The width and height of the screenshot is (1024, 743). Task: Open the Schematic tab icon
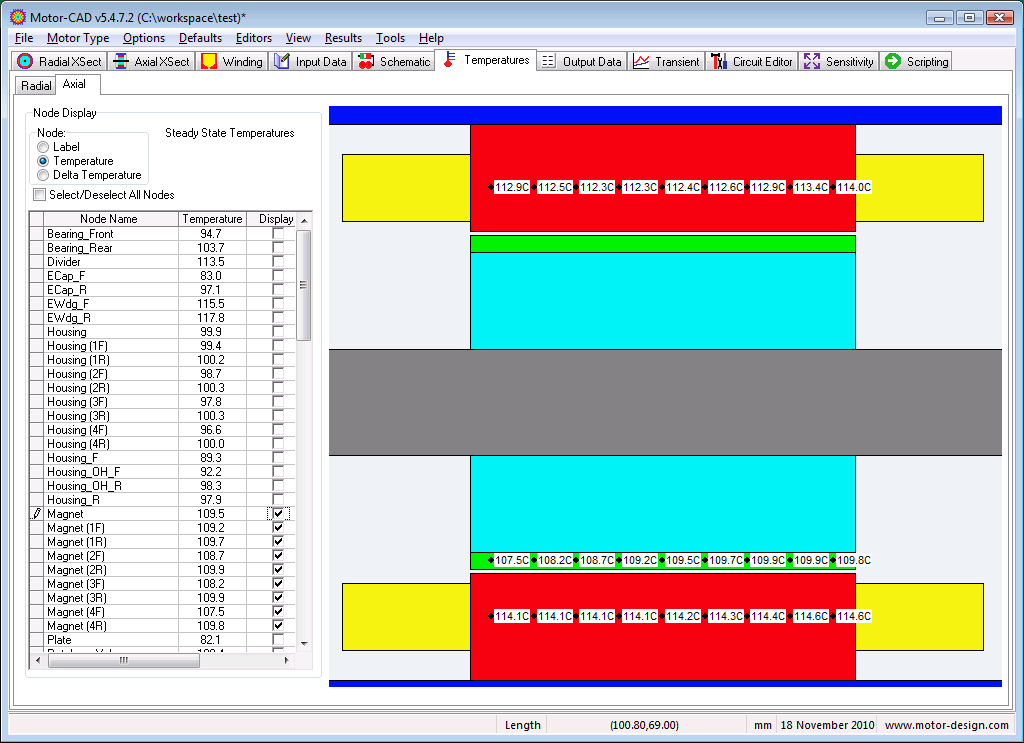tap(366, 61)
